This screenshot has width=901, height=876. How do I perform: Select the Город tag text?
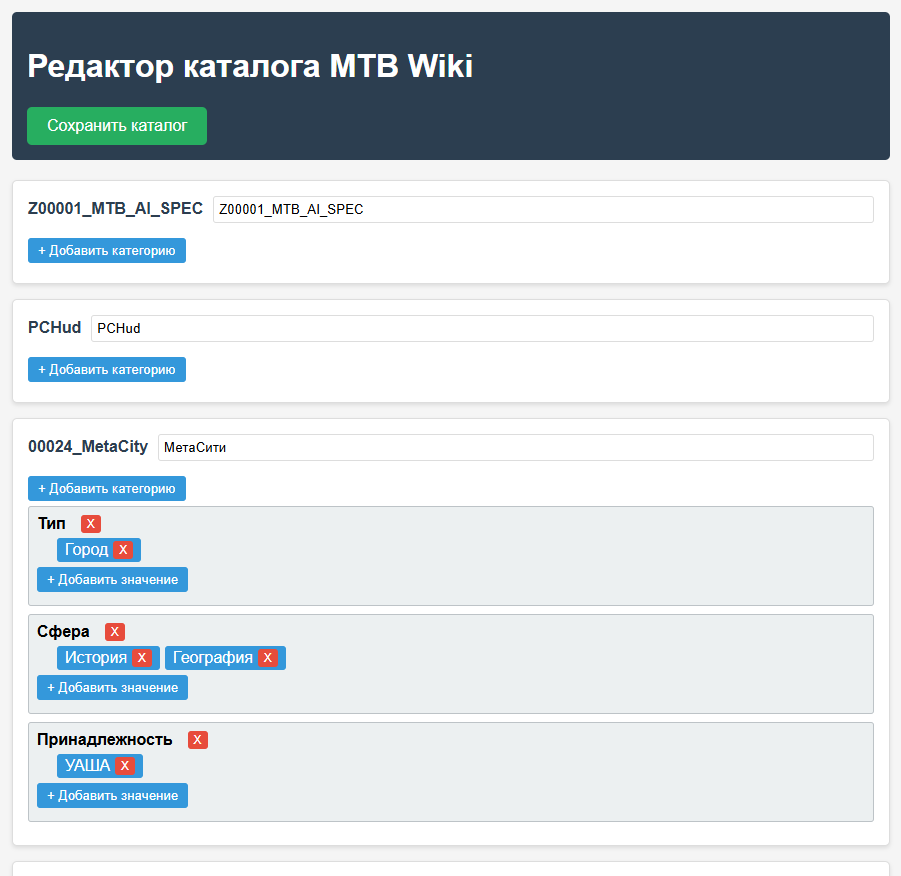point(87,550)
